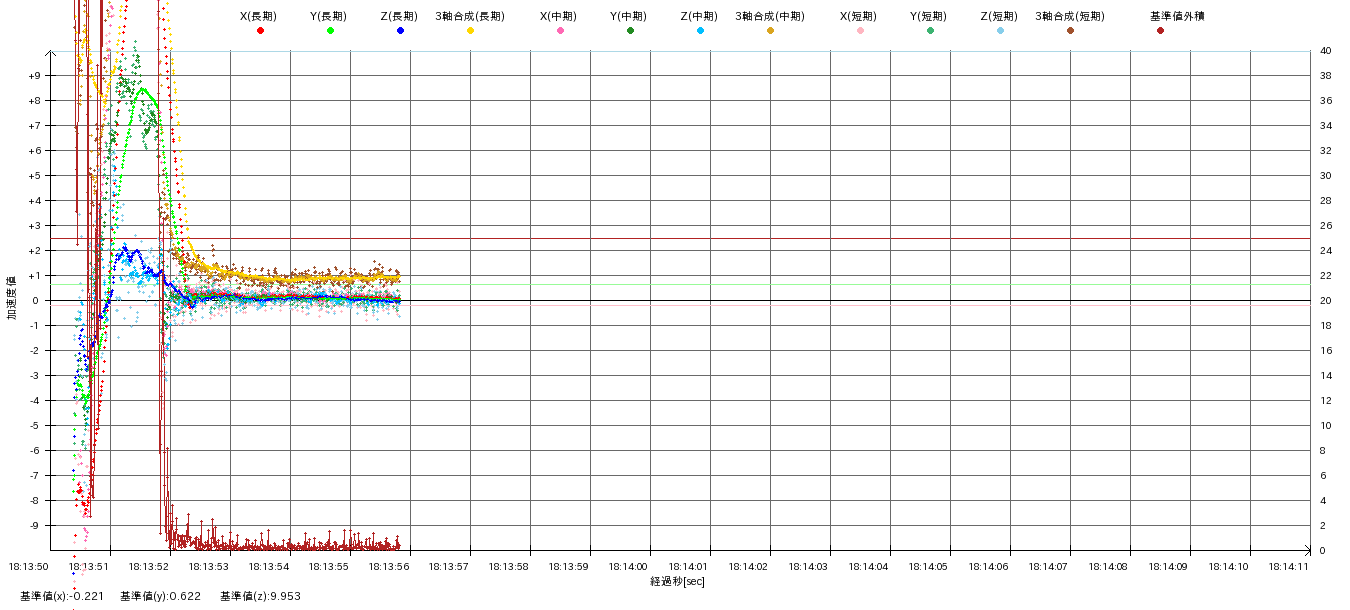Screen dimensions: 1350x610
Task: Click the green Y(長期) legend dot
Action: pyautogui.click(x=330, y=31)
